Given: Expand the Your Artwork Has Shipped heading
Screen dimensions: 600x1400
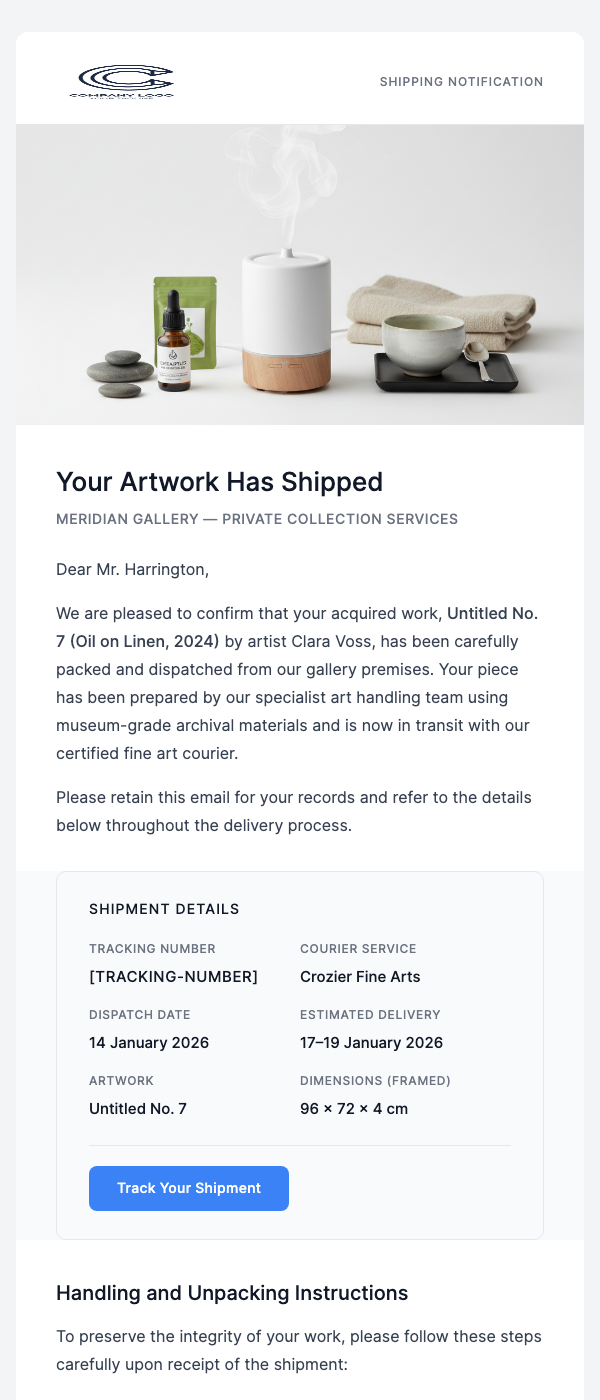Looking at the screenshot, I should point(219,482).
